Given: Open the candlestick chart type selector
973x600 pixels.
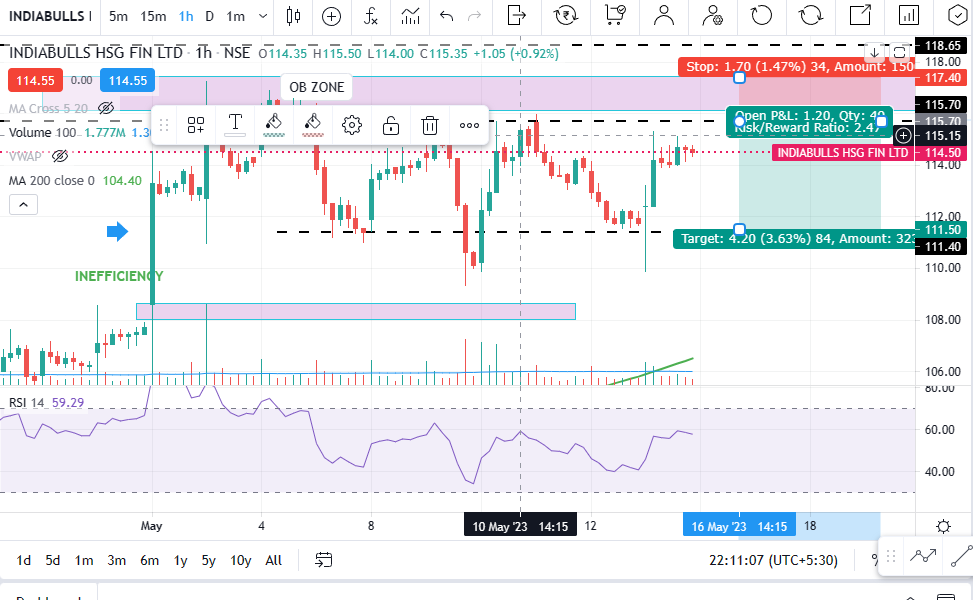Looking at the screenshot, I should click(x=294, y=16).
